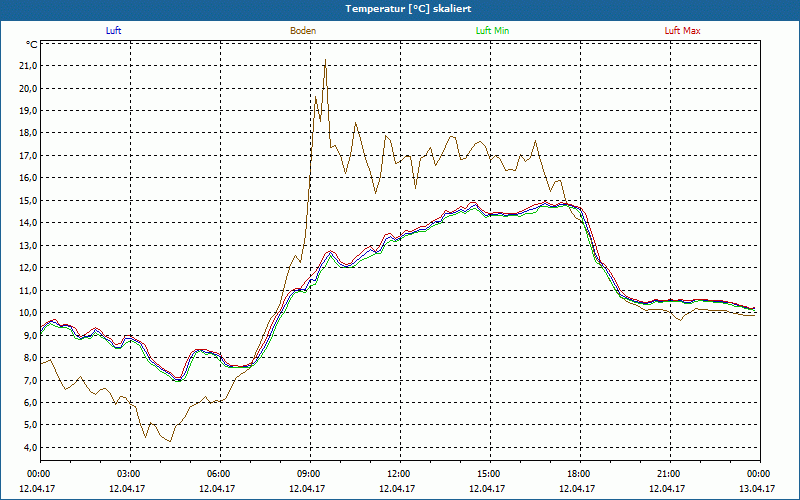Image resolution: width=800 pixels, height=500 pixels.
Task: Click the 09:00 time axis label
Action: click(307, 474)
